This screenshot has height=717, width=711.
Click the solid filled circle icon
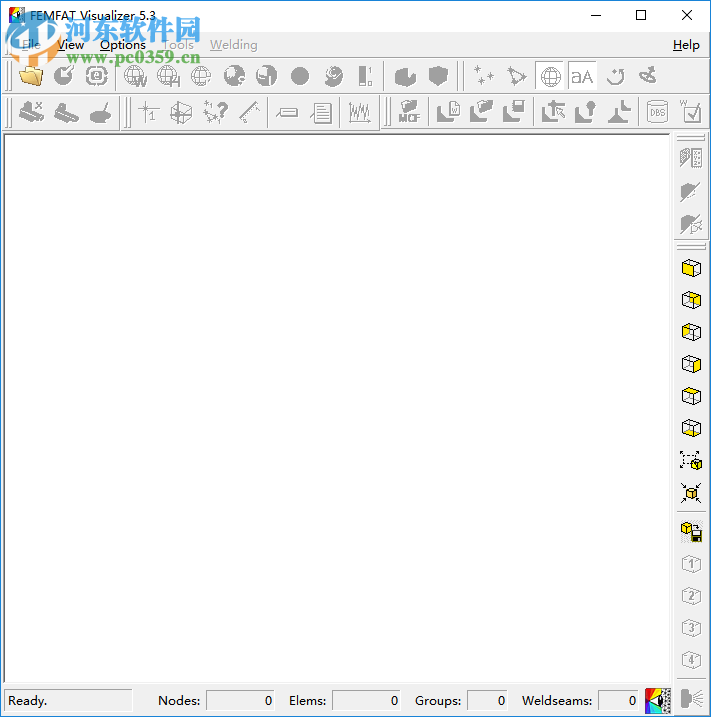(300, 76)
